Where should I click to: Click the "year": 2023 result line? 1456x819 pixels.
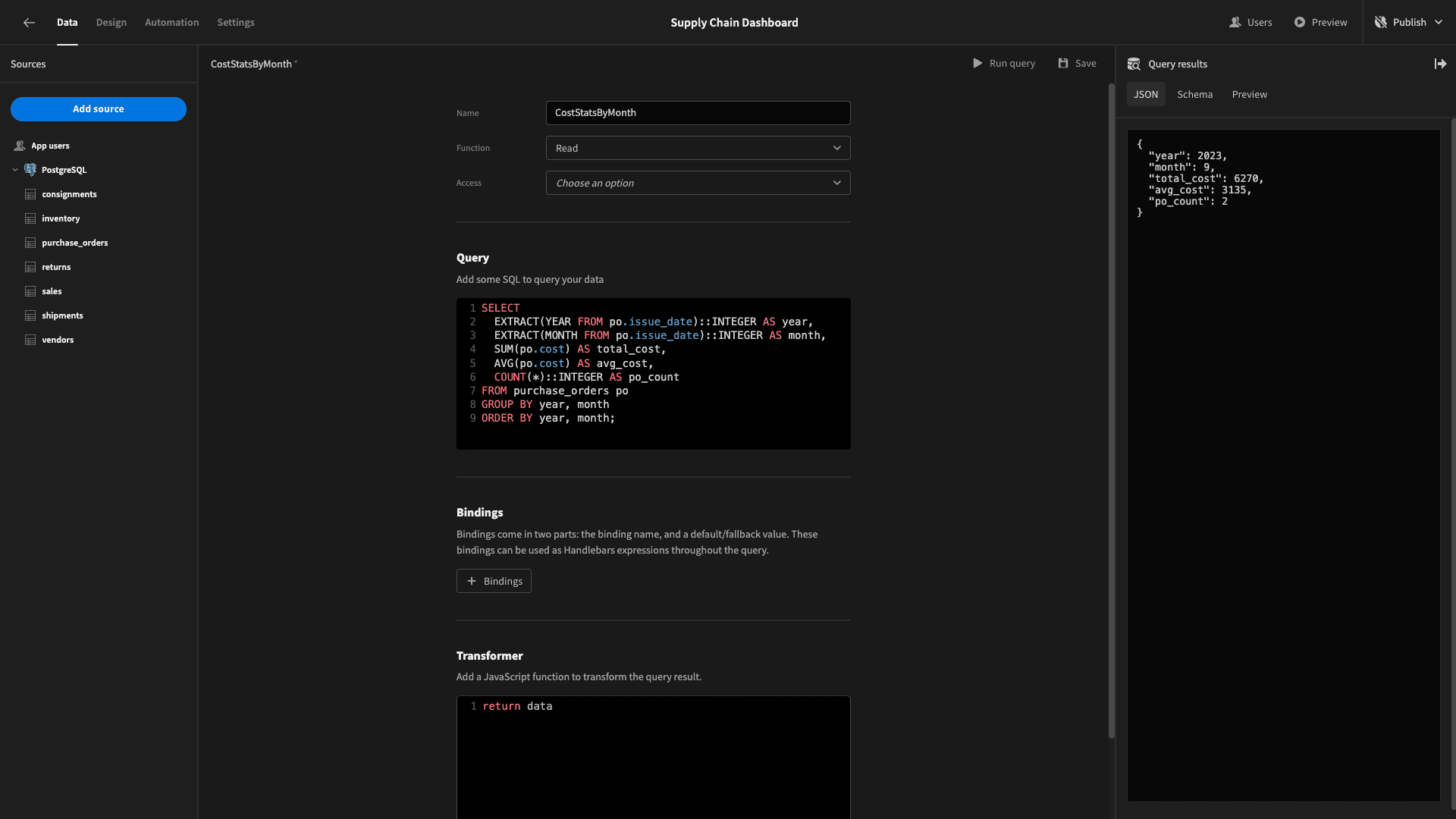[x=1188, y=156]
